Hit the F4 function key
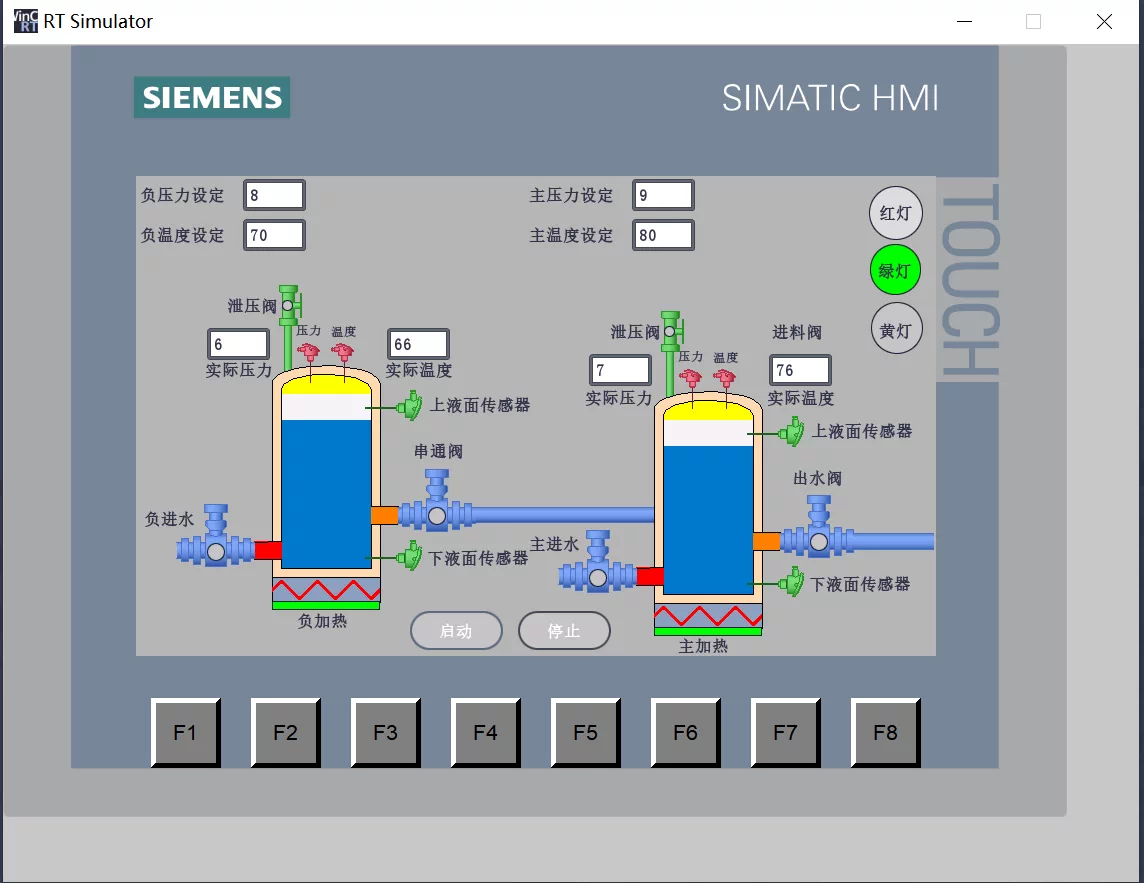The width and height of the screenshot is (1144, 883). (485, 733)
